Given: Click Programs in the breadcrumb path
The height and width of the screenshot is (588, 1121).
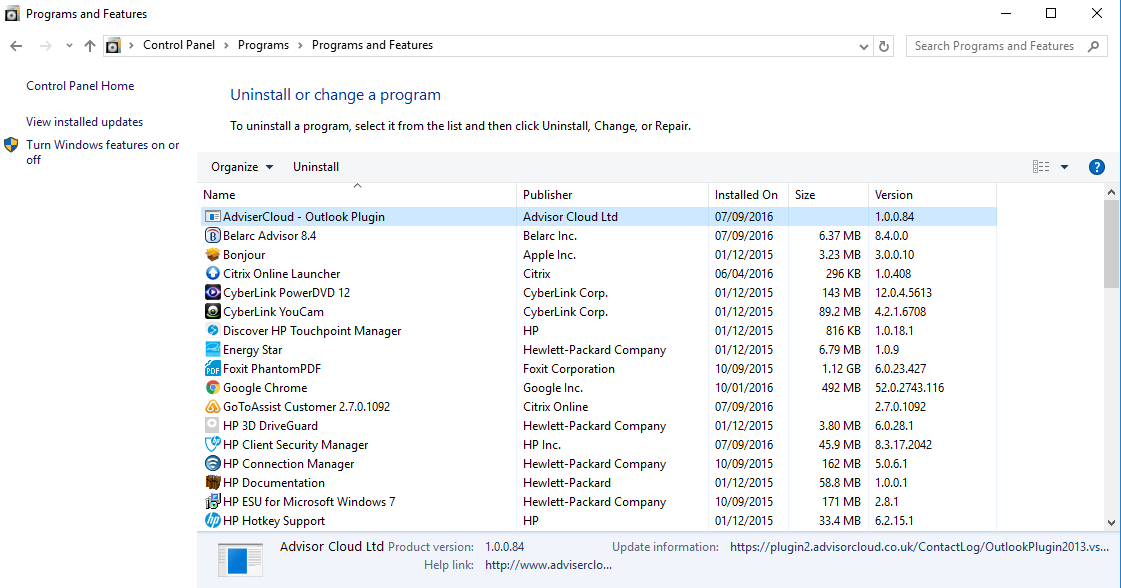Looking at the screenshot, I should point(263,45).
